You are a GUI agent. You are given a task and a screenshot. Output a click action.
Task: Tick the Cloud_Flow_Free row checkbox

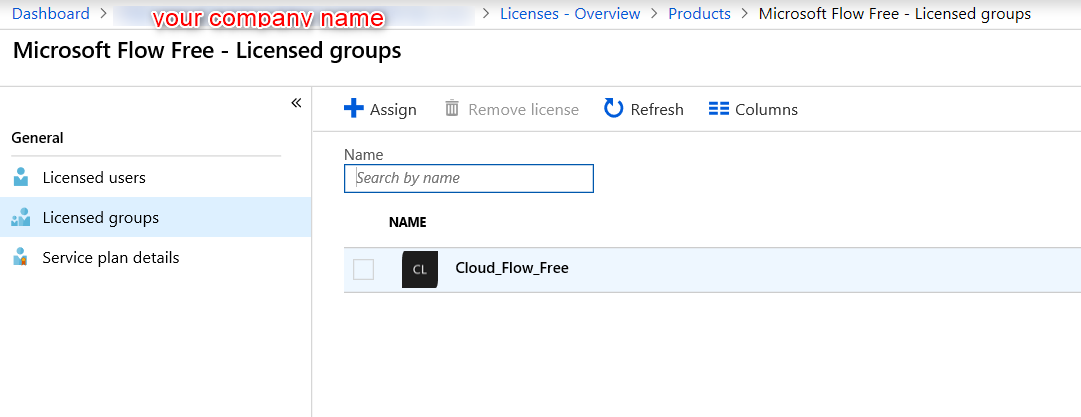tap(363, 269)
